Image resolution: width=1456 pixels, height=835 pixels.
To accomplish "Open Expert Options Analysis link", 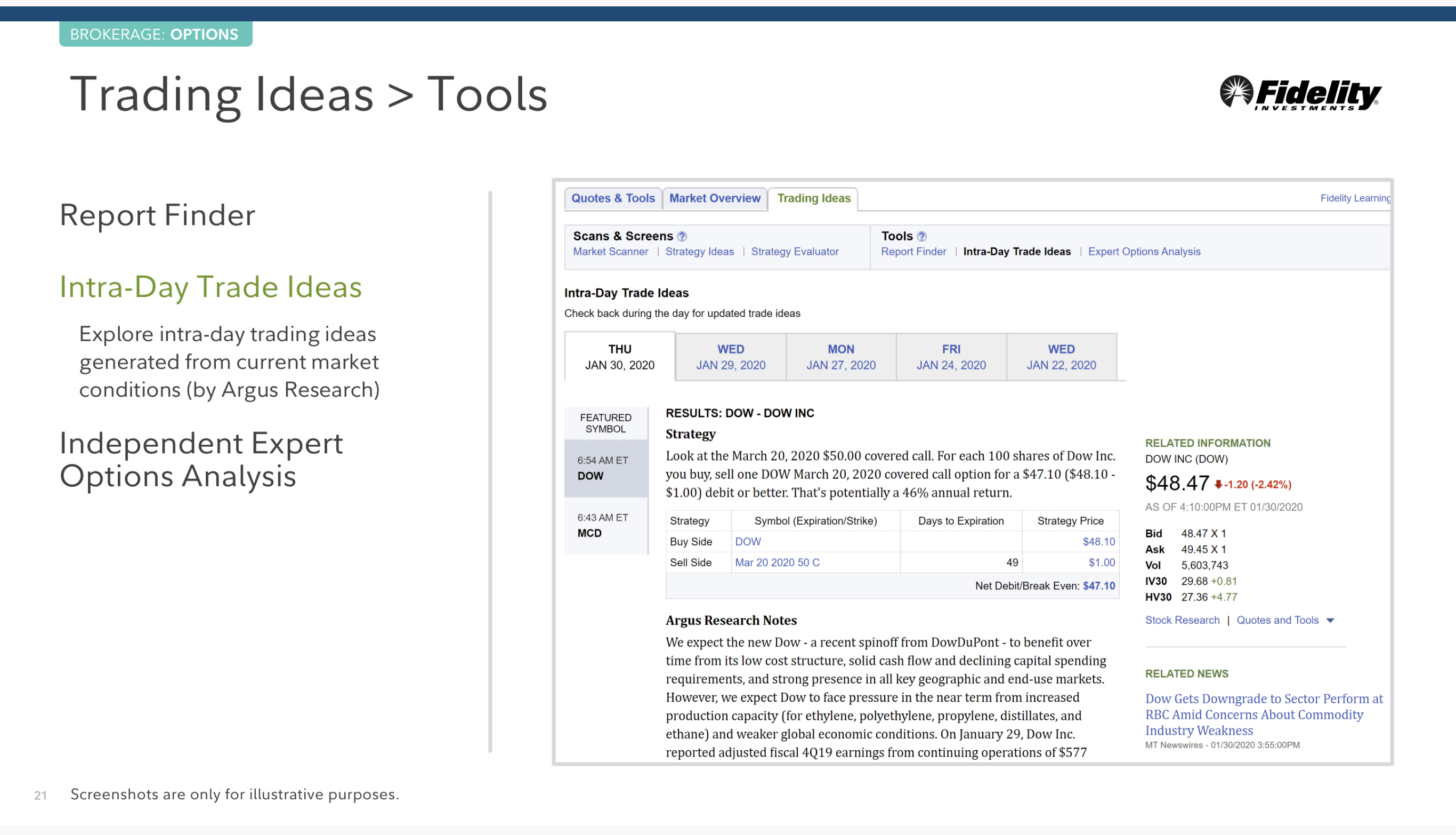I will pos(1144,252).
